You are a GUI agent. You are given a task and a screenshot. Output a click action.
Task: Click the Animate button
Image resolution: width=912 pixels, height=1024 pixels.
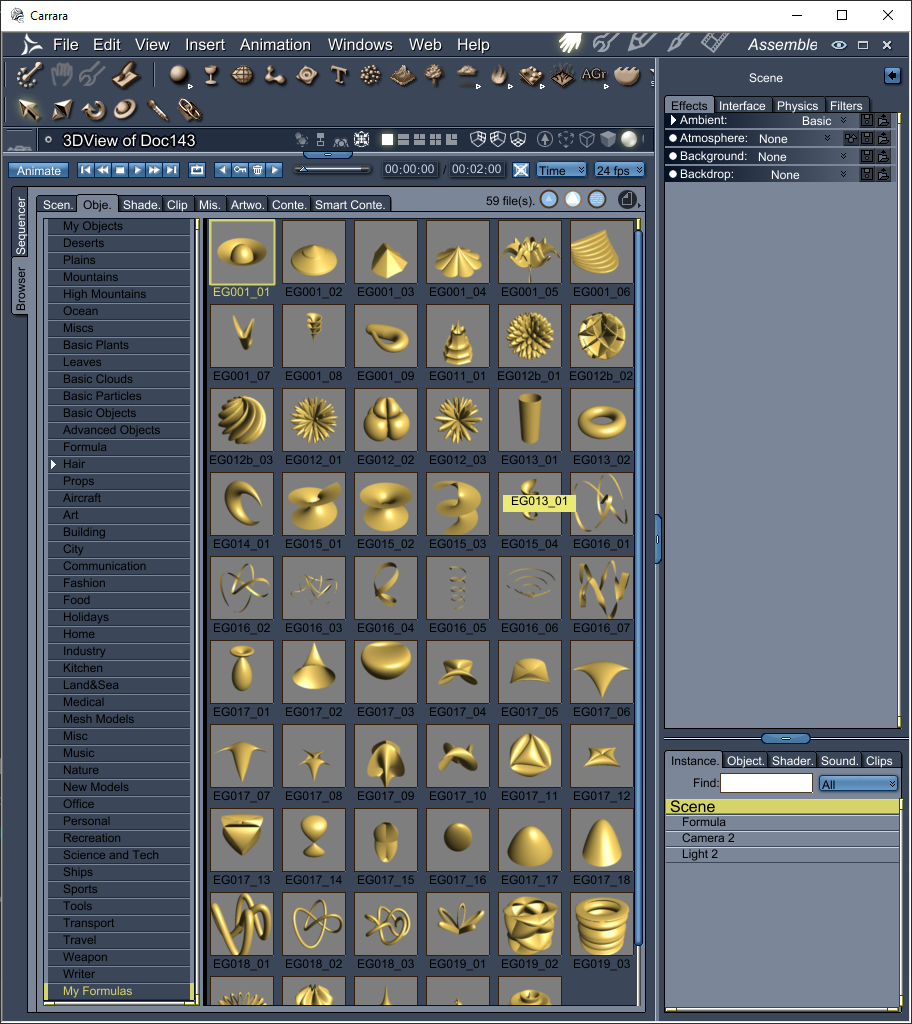coord(39,170)
